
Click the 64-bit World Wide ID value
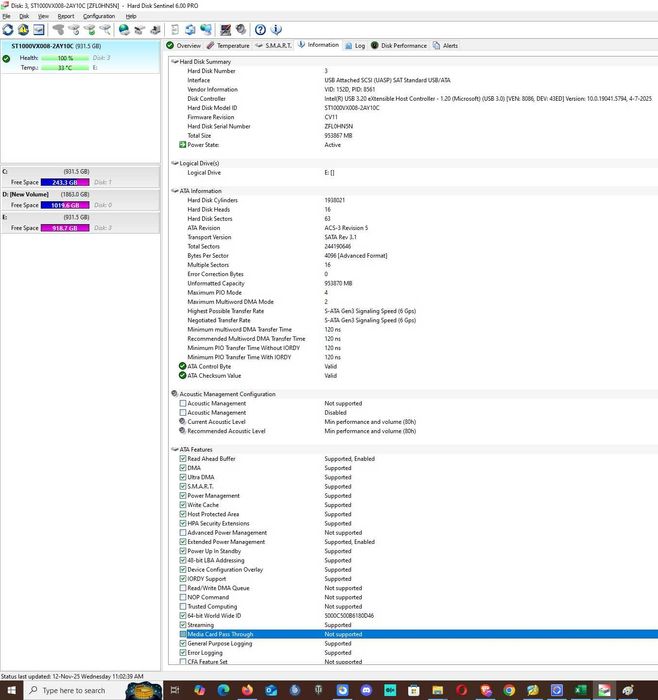tap(349, 616)
